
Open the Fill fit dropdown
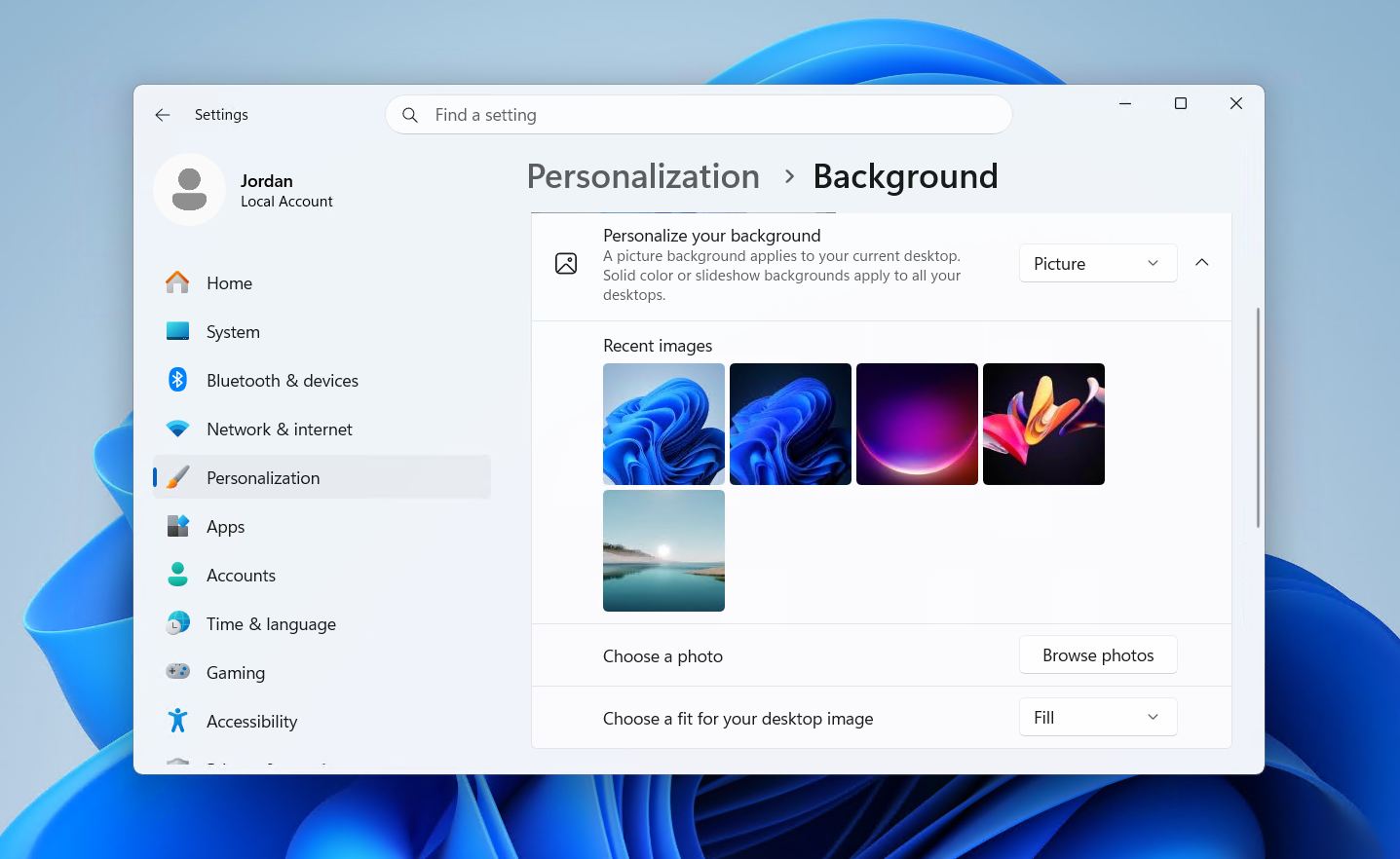1098,718
